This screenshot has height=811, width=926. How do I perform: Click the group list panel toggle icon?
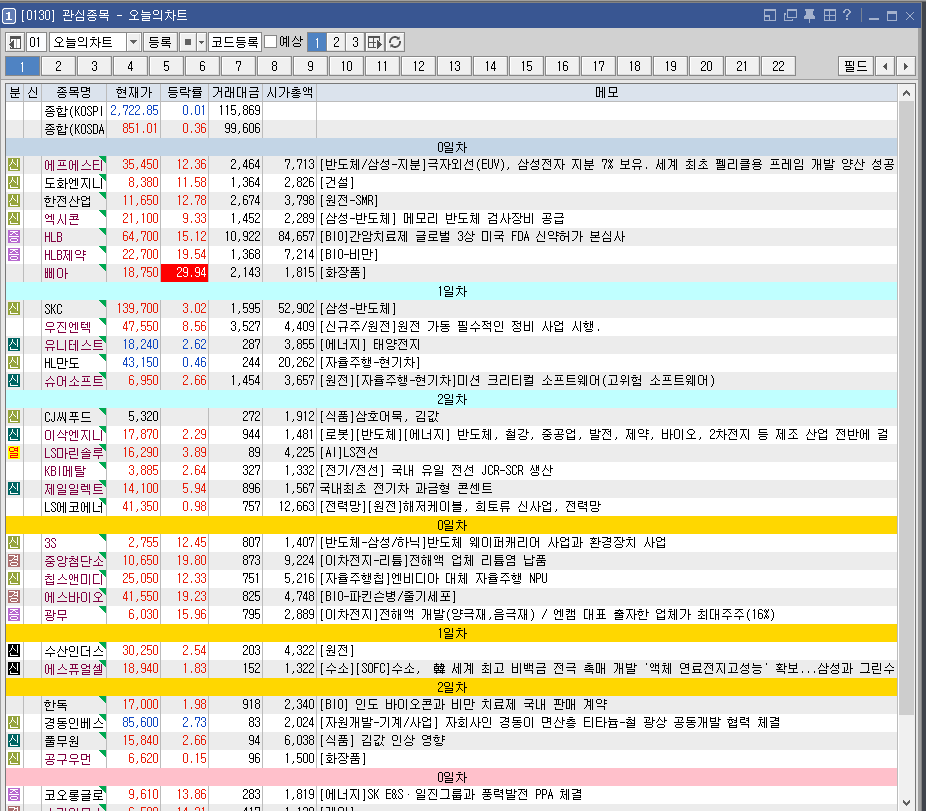[15, 42]
